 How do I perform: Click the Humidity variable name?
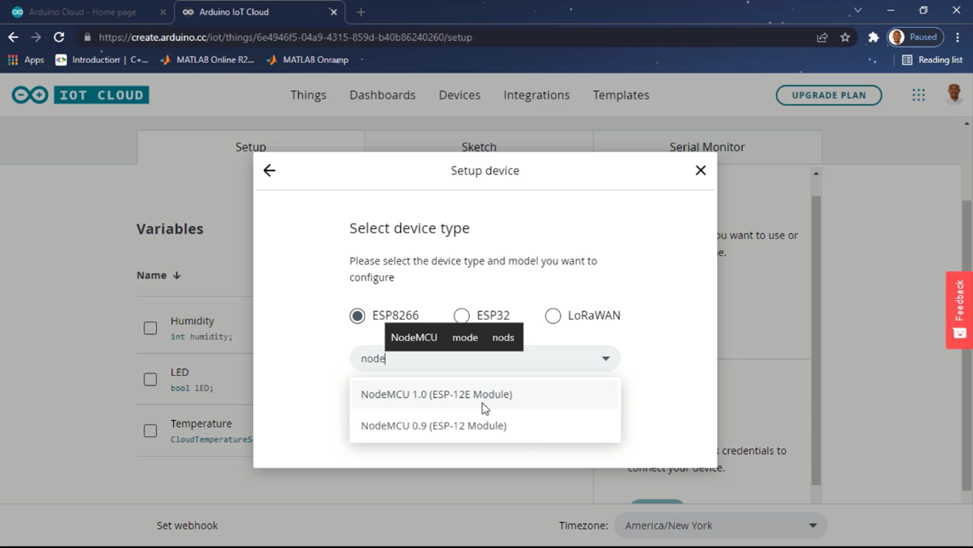point(192,321)
